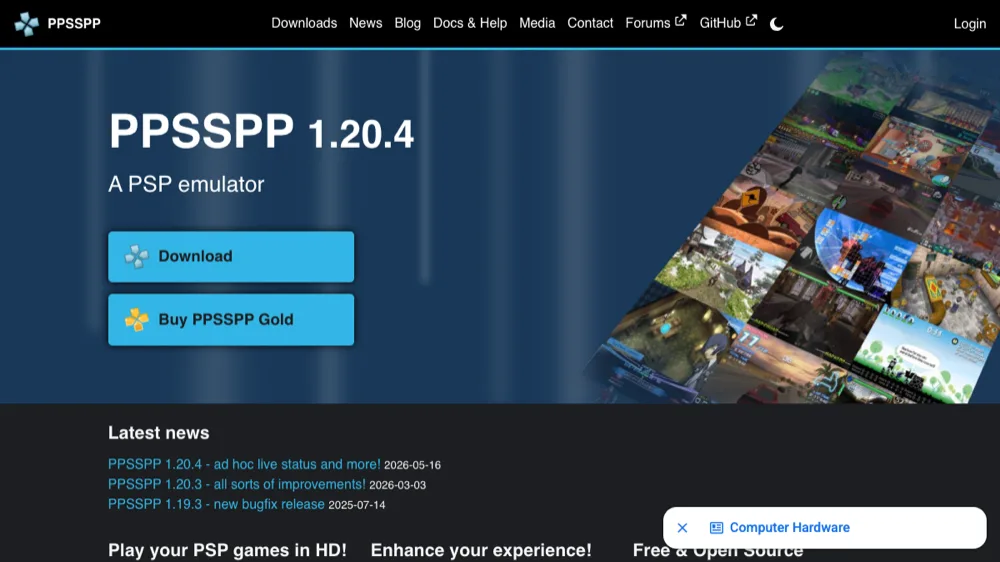Click the date 2026-03-03
The image size is (1000, 562).
coord(397,485)
